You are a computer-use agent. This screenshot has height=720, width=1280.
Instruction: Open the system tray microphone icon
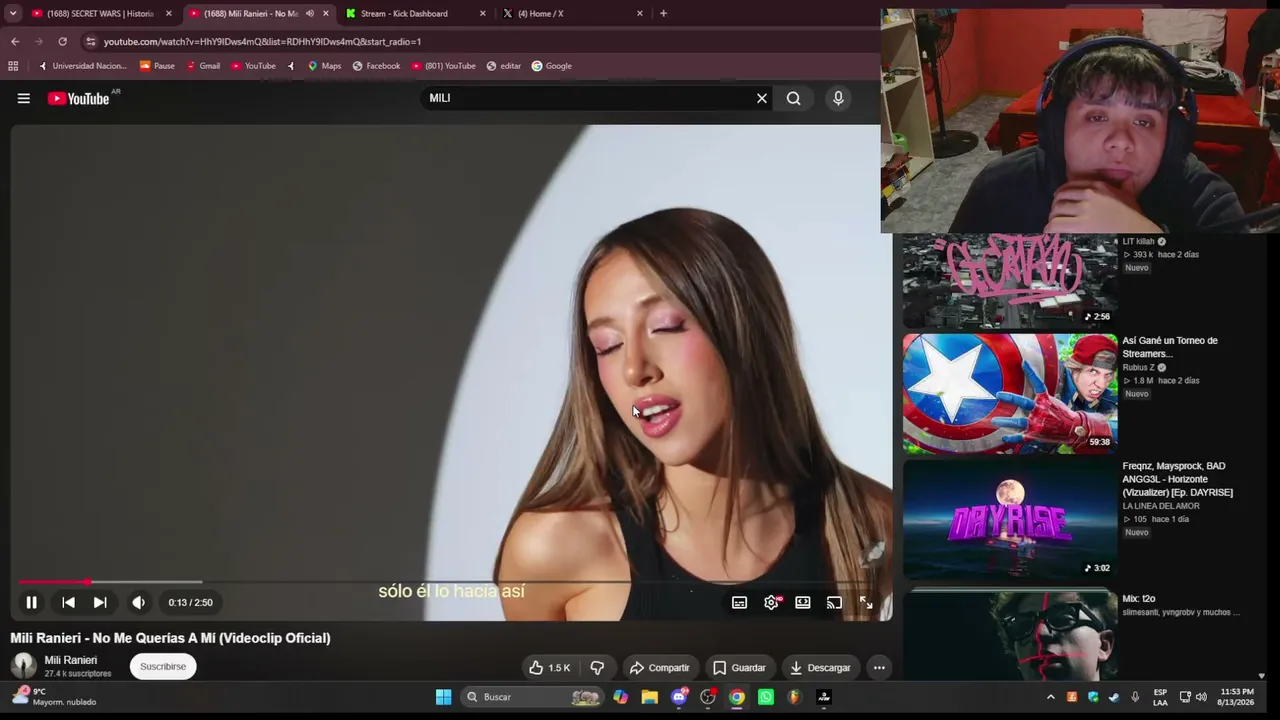1134,697
